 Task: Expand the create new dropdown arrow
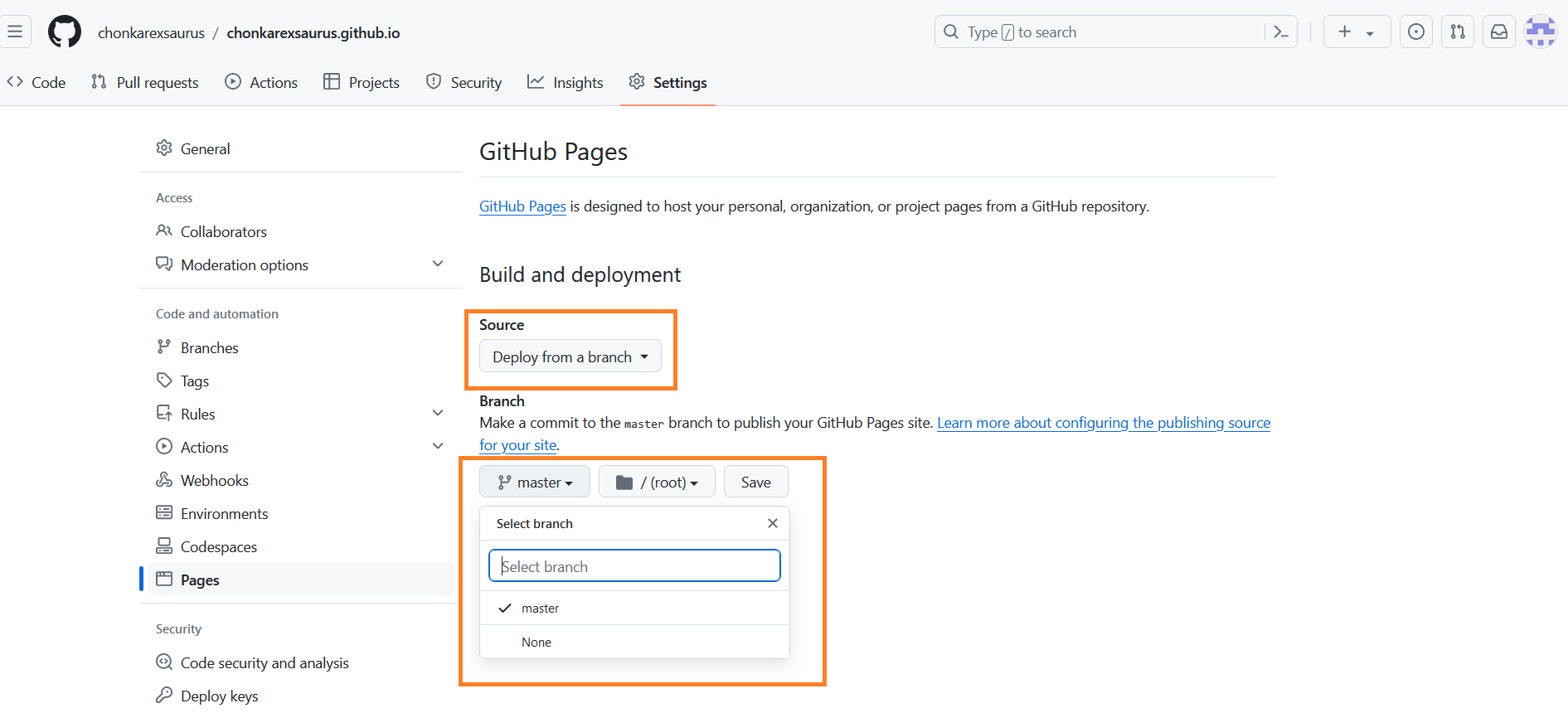1370,33
